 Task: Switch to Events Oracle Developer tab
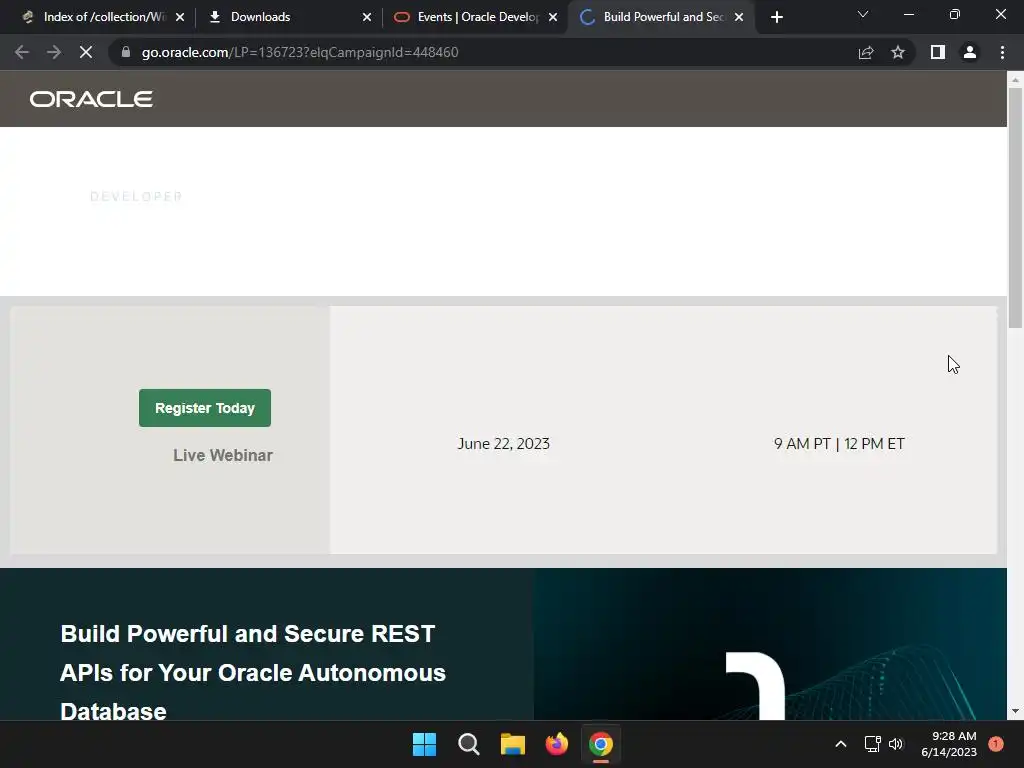(477, 17)
